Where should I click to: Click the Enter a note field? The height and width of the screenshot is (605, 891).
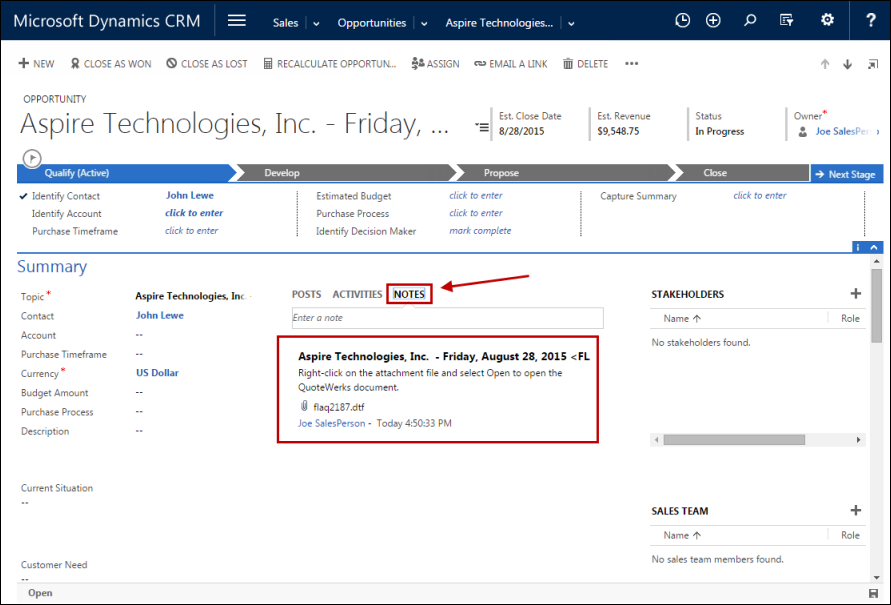click(x=447, y=318)
